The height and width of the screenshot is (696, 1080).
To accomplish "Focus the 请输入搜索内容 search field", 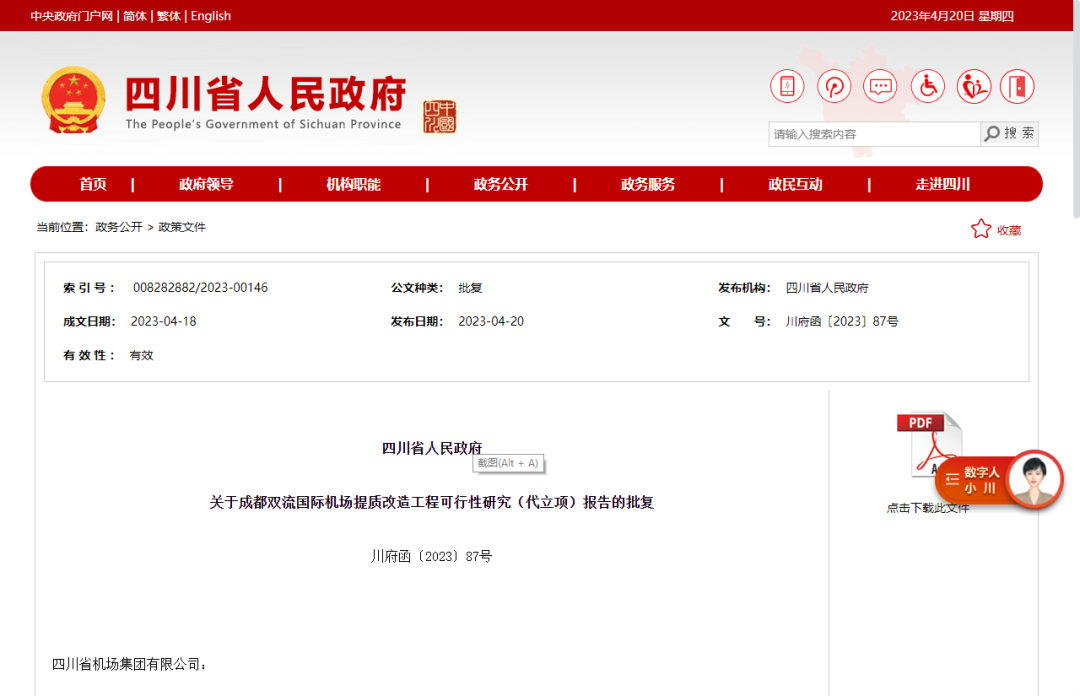I will tap(874, 134).
